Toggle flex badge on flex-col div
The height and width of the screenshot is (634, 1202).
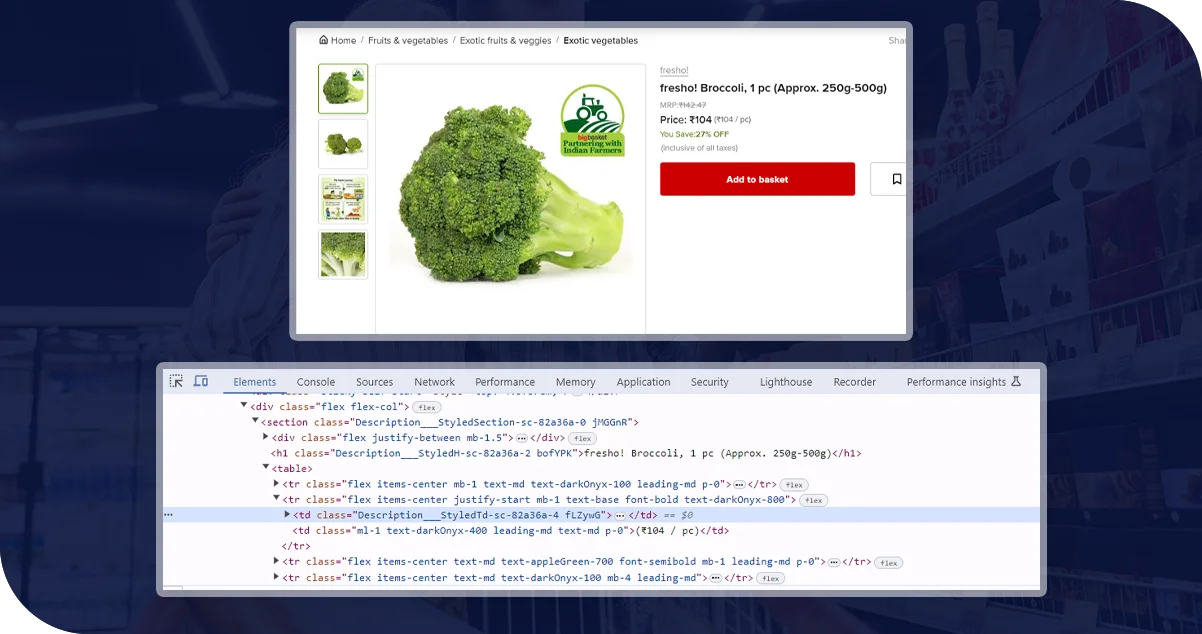(427, 407)
